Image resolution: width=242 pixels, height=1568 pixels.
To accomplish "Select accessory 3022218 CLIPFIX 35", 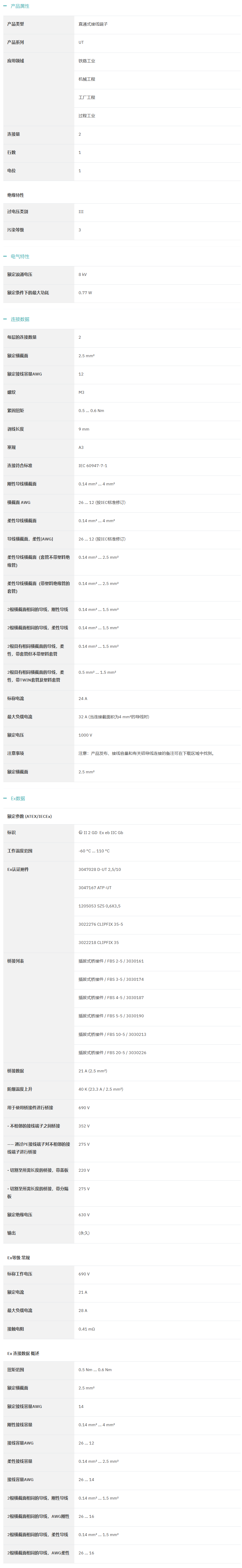I will click(x=98, y=942).
